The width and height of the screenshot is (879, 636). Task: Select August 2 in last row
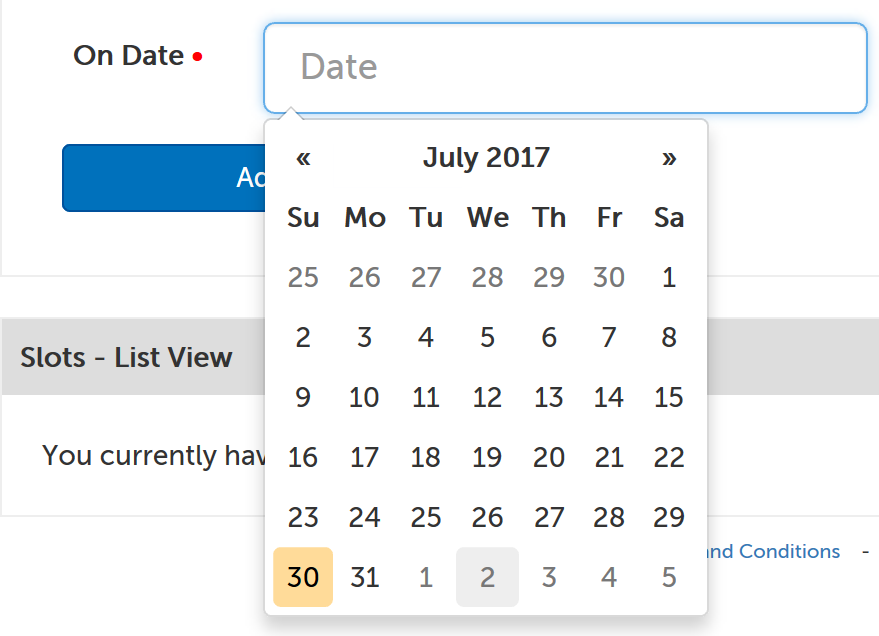tap(487, 577)
